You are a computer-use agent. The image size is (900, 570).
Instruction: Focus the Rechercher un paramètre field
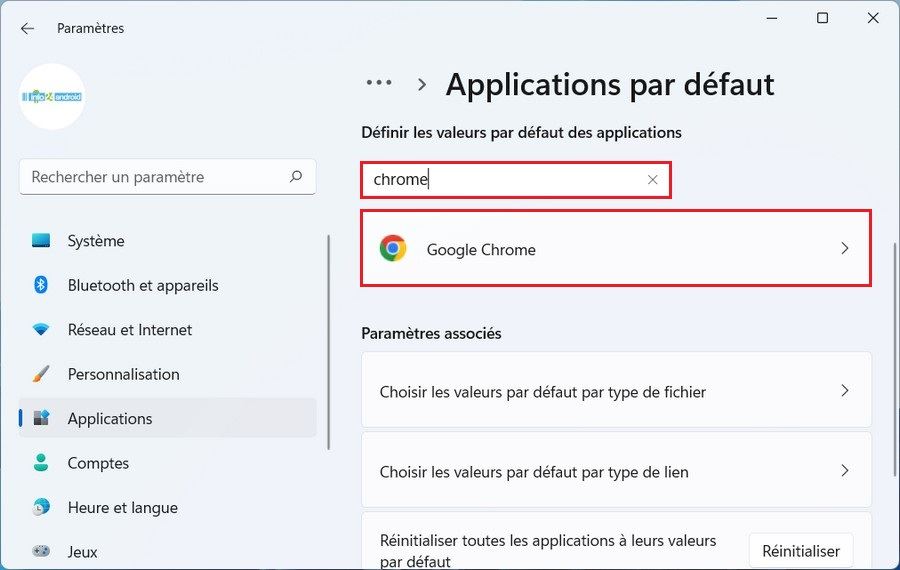click(168, 177)
